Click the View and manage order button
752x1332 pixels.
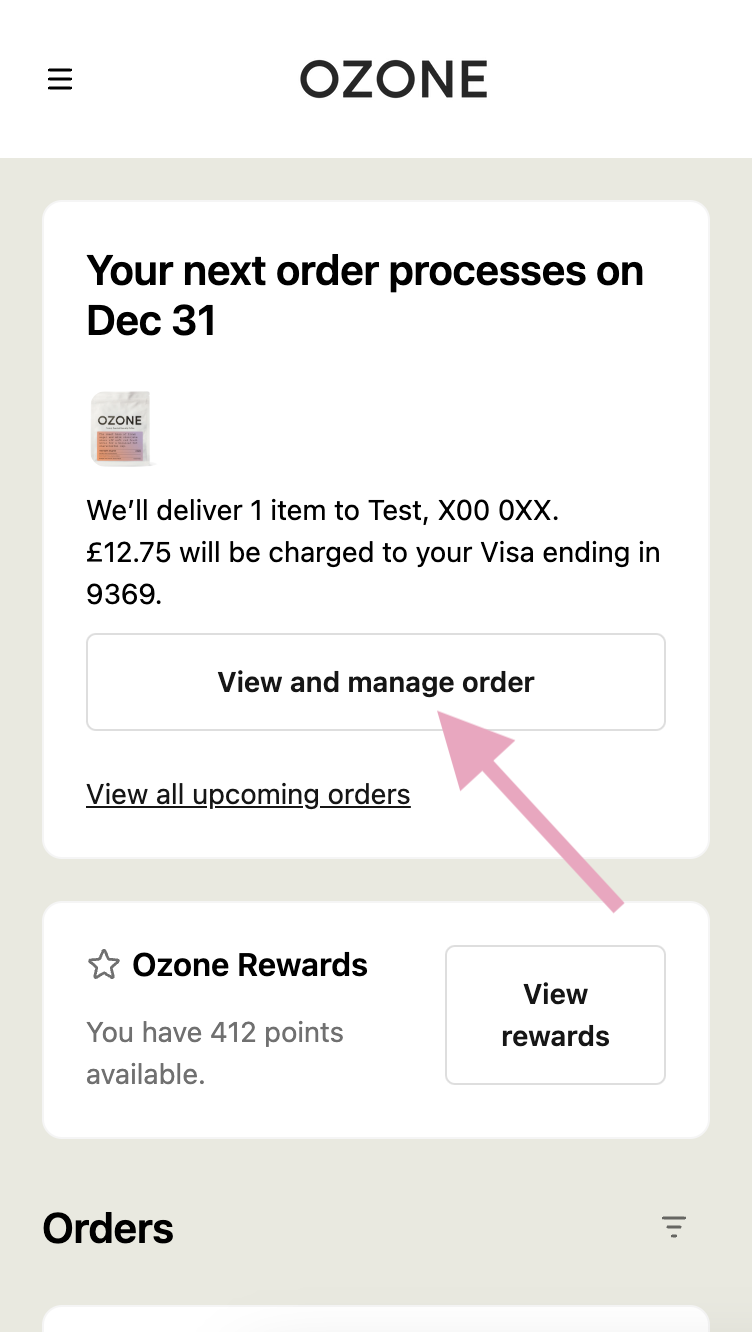pos(376,682)
